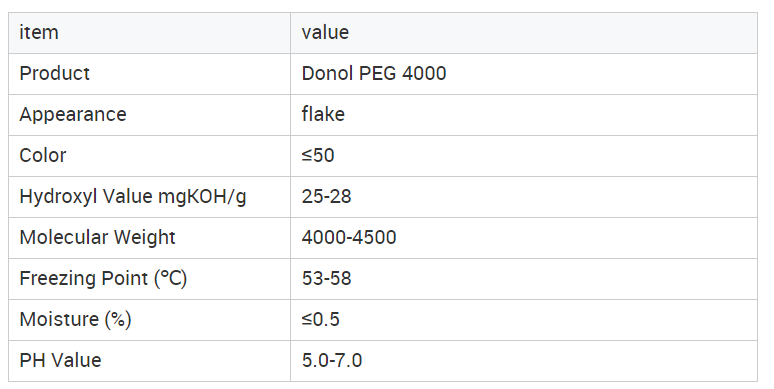The width and height of the screenshot is (774, 389).
Task: Select the Moisture (%) label
Action: (x=75, y=319)
